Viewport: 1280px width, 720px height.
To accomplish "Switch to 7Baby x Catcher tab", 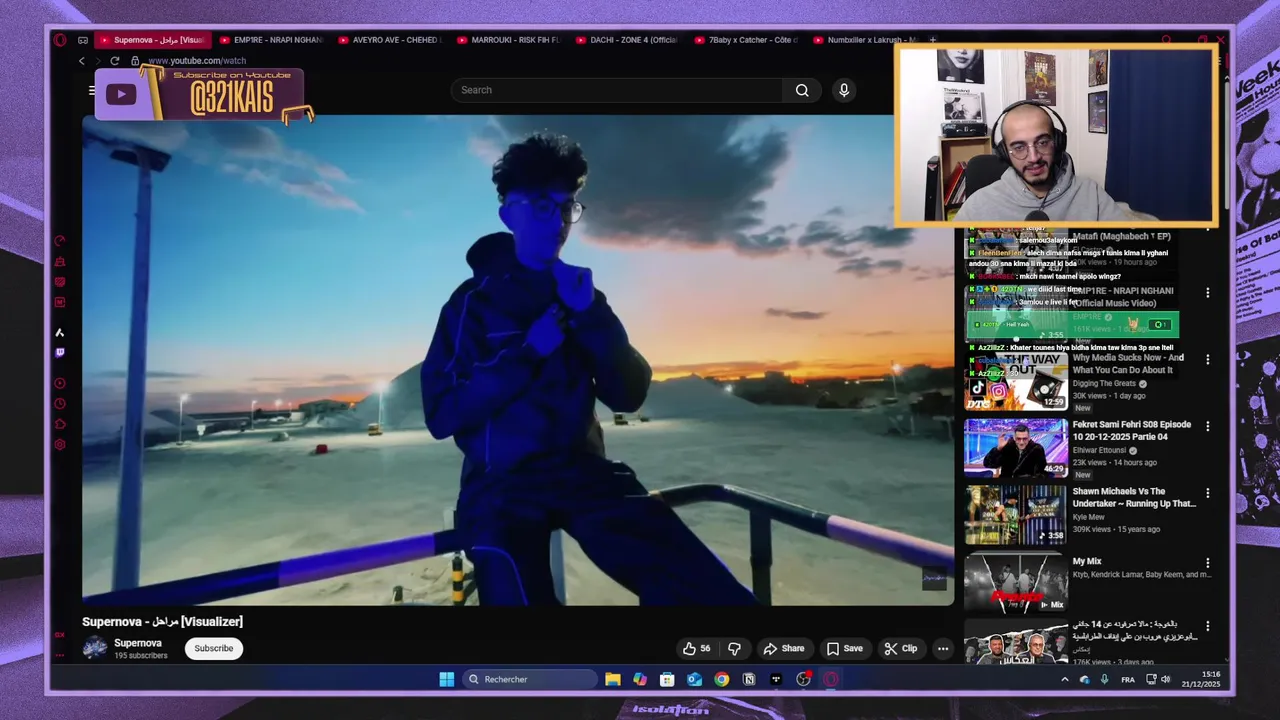I will (748, 40).
